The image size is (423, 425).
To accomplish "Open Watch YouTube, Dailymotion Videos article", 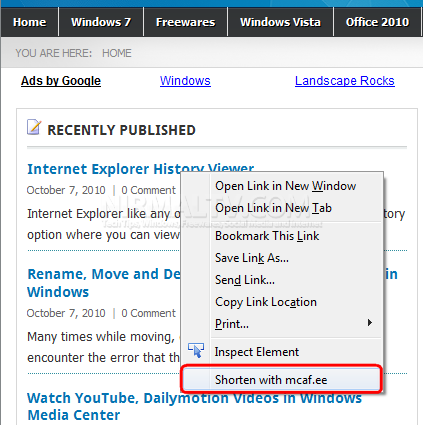I will pyautogui.click(x=194, y=406).
